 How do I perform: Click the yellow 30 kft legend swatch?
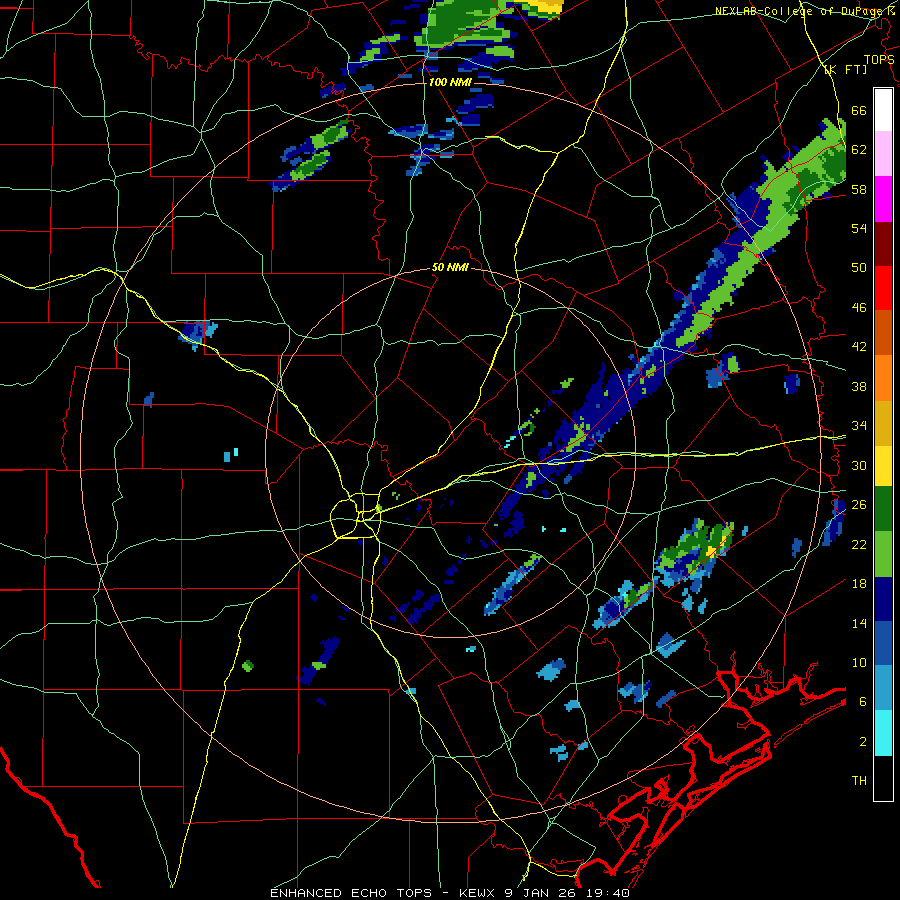pyautogui.click(x=883, y=465)
